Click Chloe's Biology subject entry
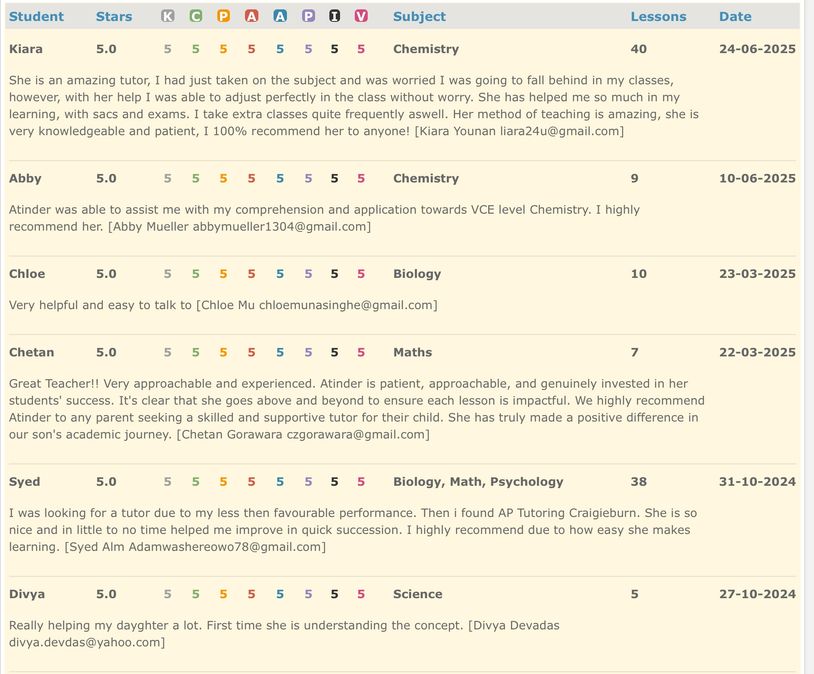This screenshot has width=814, height=674. coord(417,274)
